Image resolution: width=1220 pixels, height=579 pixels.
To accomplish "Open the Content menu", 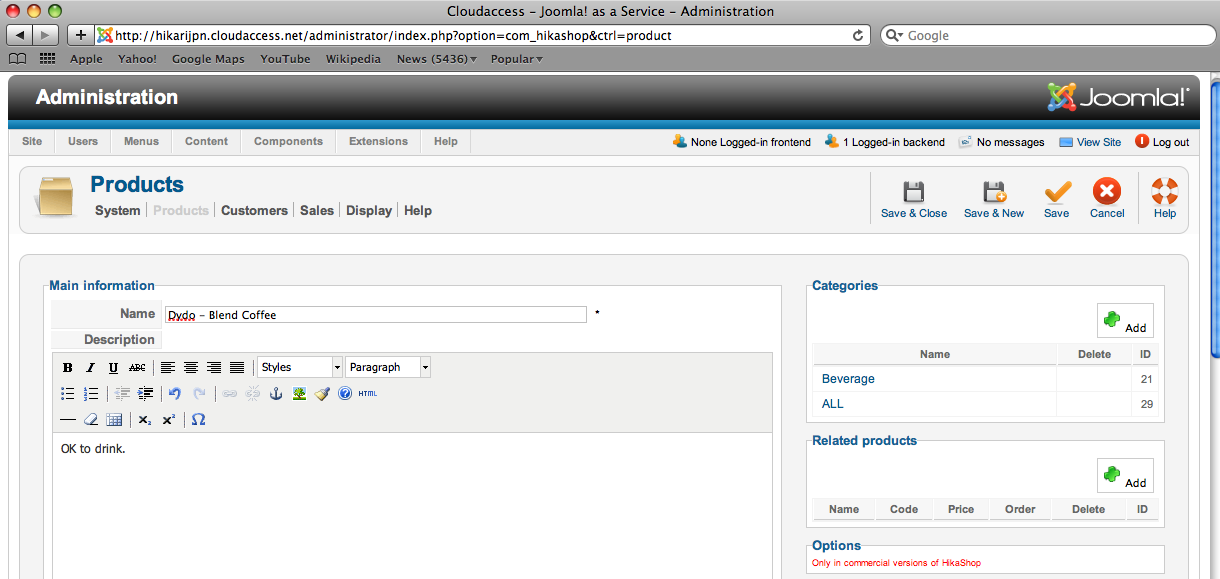I will click(206, 141).
